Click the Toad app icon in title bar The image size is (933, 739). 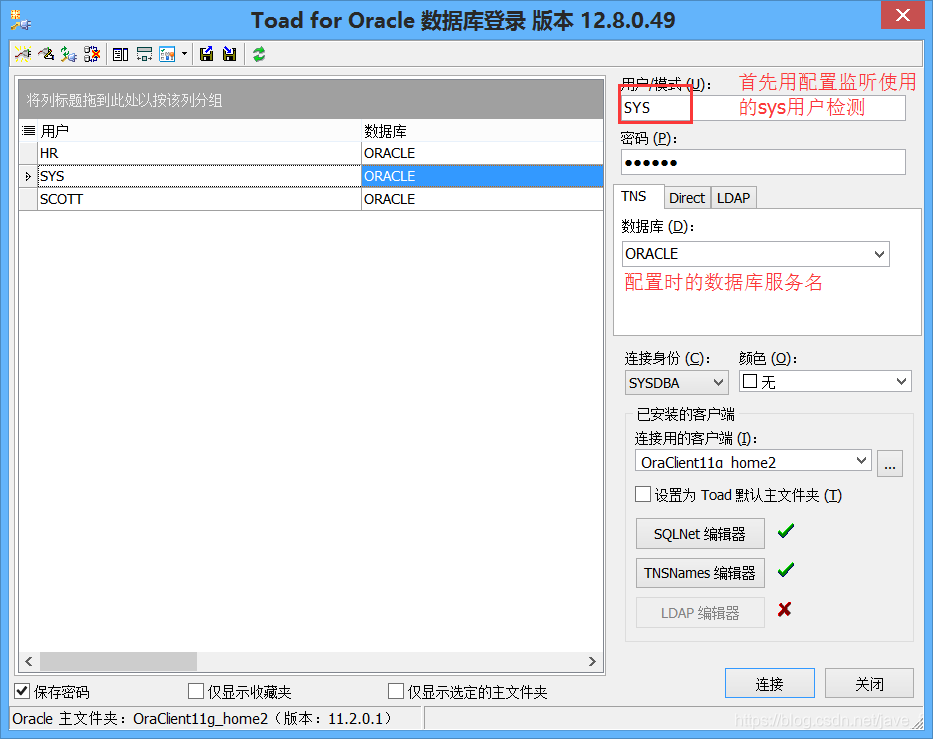(x=20, y=21)
